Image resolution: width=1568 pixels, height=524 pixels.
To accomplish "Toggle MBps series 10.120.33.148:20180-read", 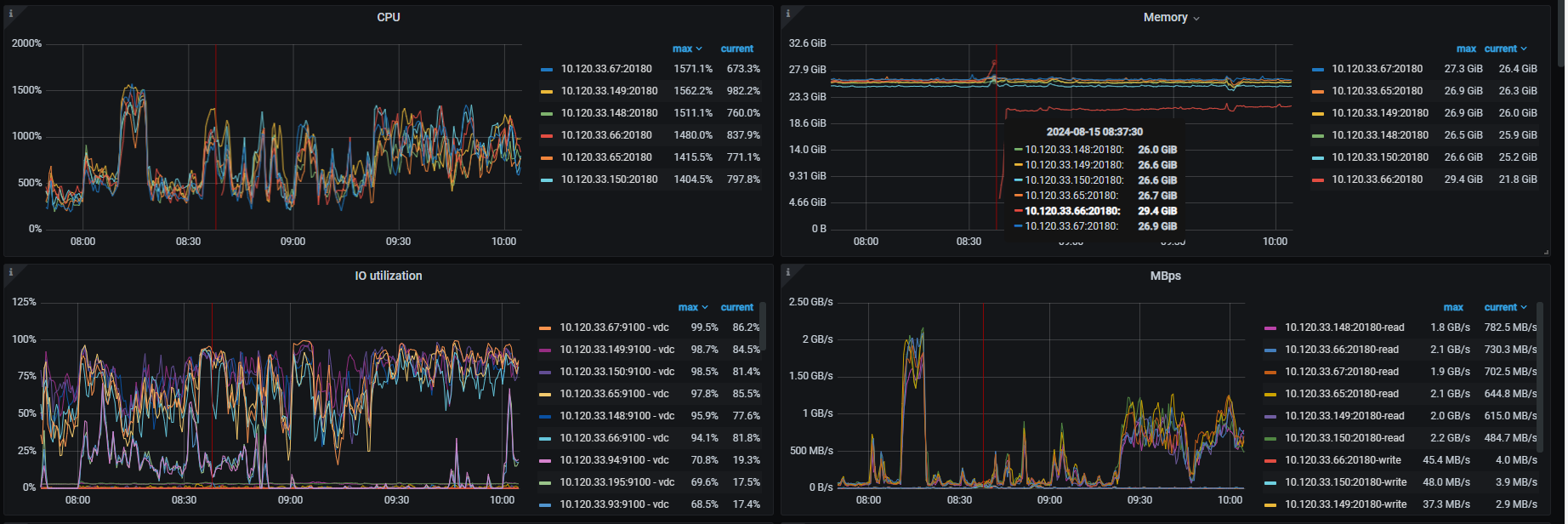I will (1344, 327).
